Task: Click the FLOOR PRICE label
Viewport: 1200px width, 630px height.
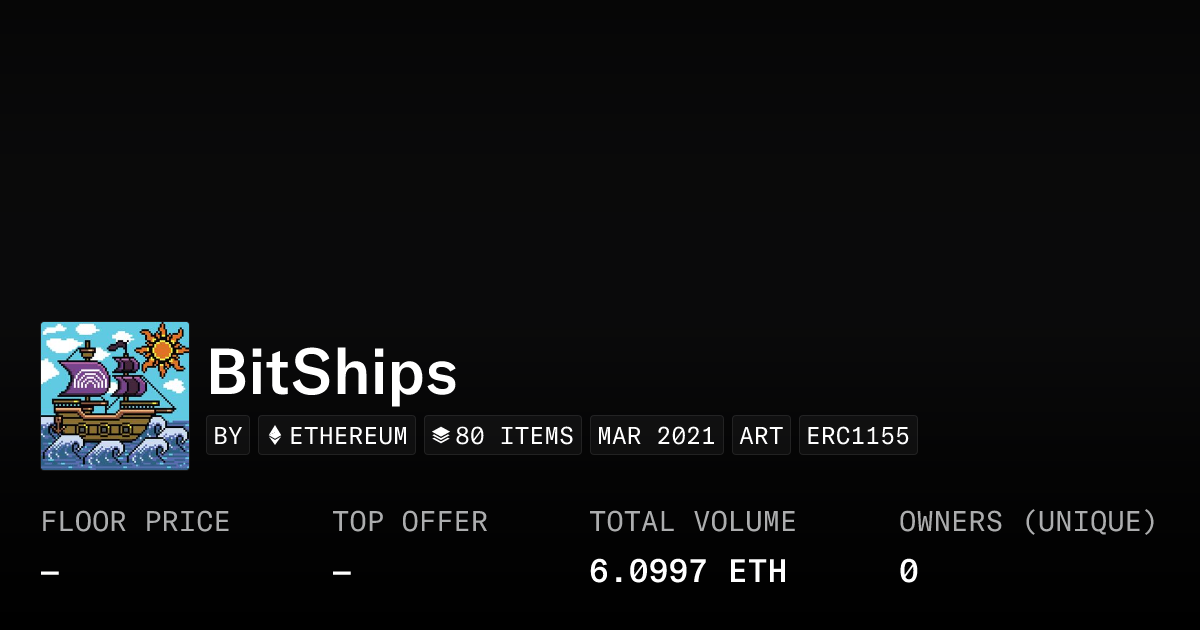Action: pyautogui.click(x=135, y=522)
